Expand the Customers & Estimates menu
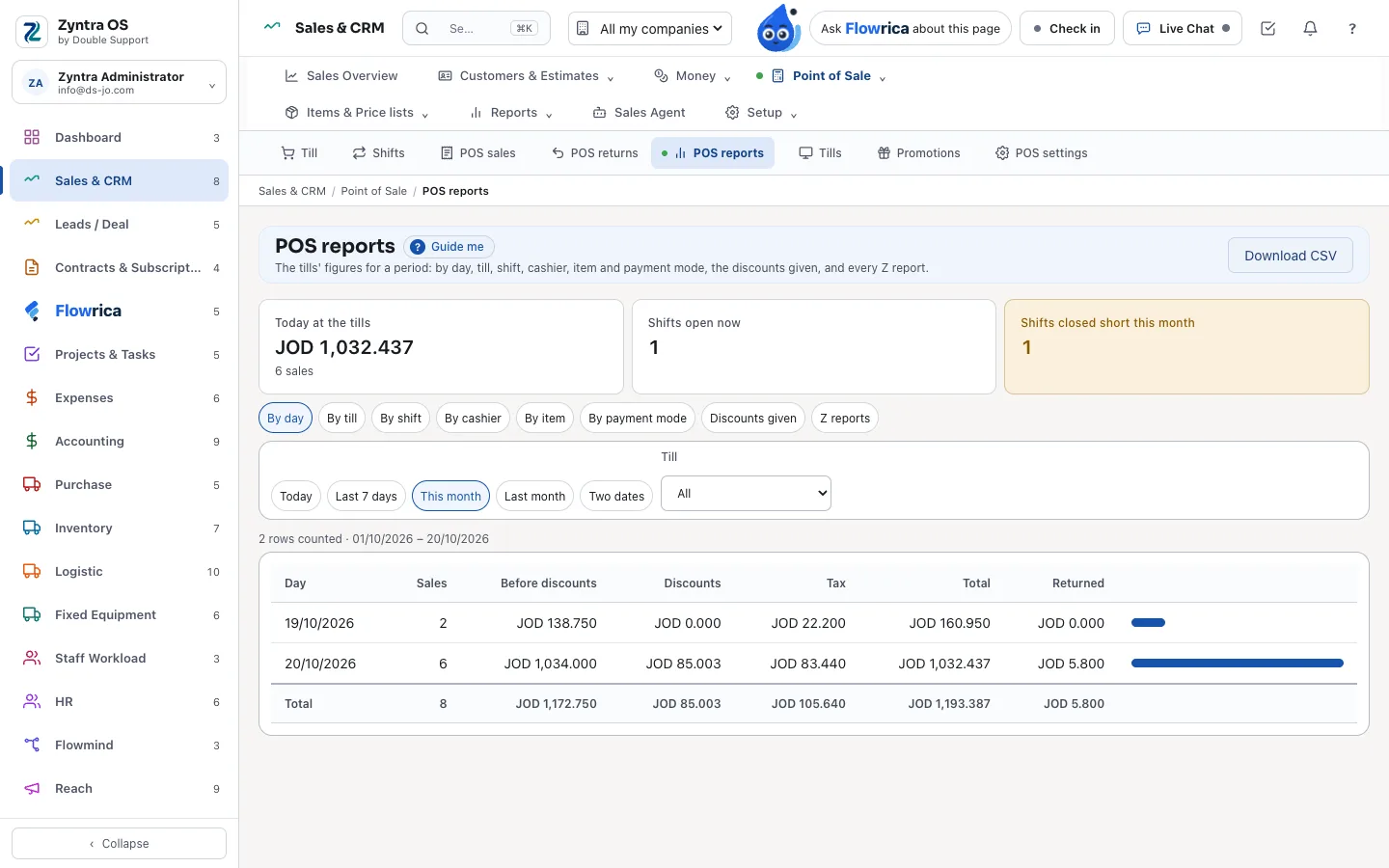Screen dimensions: 1389x868 pos(526,75)
